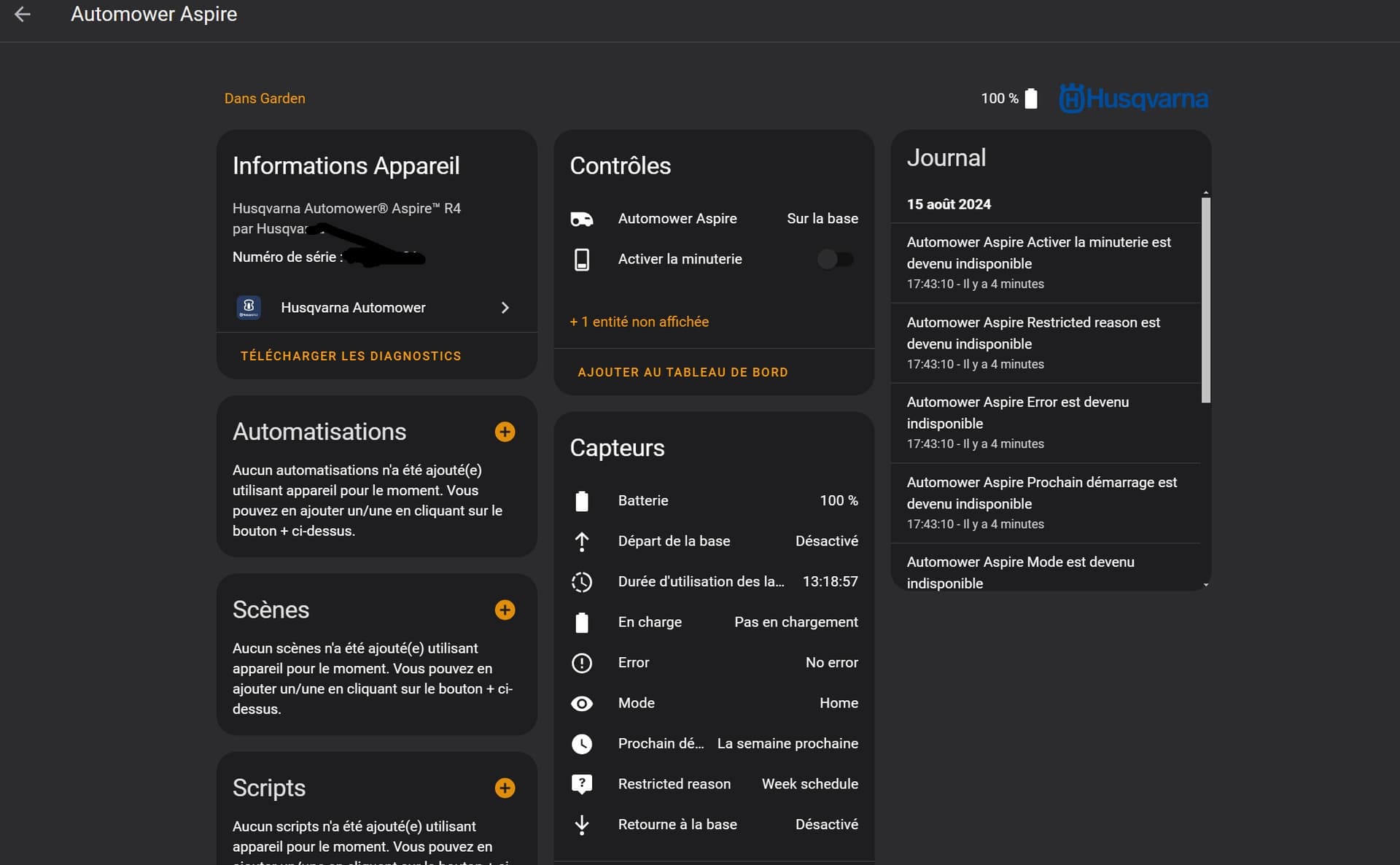Click the Husqvarna brand logo

click(1134, 98)
